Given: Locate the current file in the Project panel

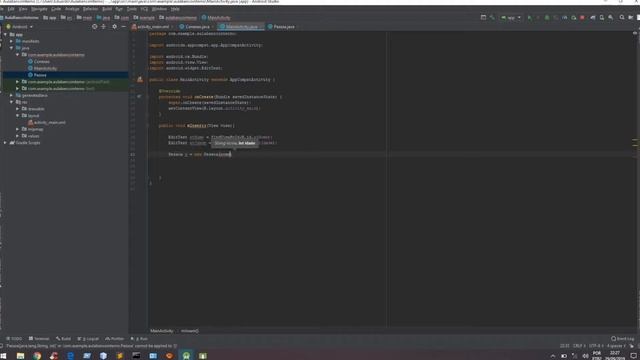Looking at the screenshot, I should 95,27.
